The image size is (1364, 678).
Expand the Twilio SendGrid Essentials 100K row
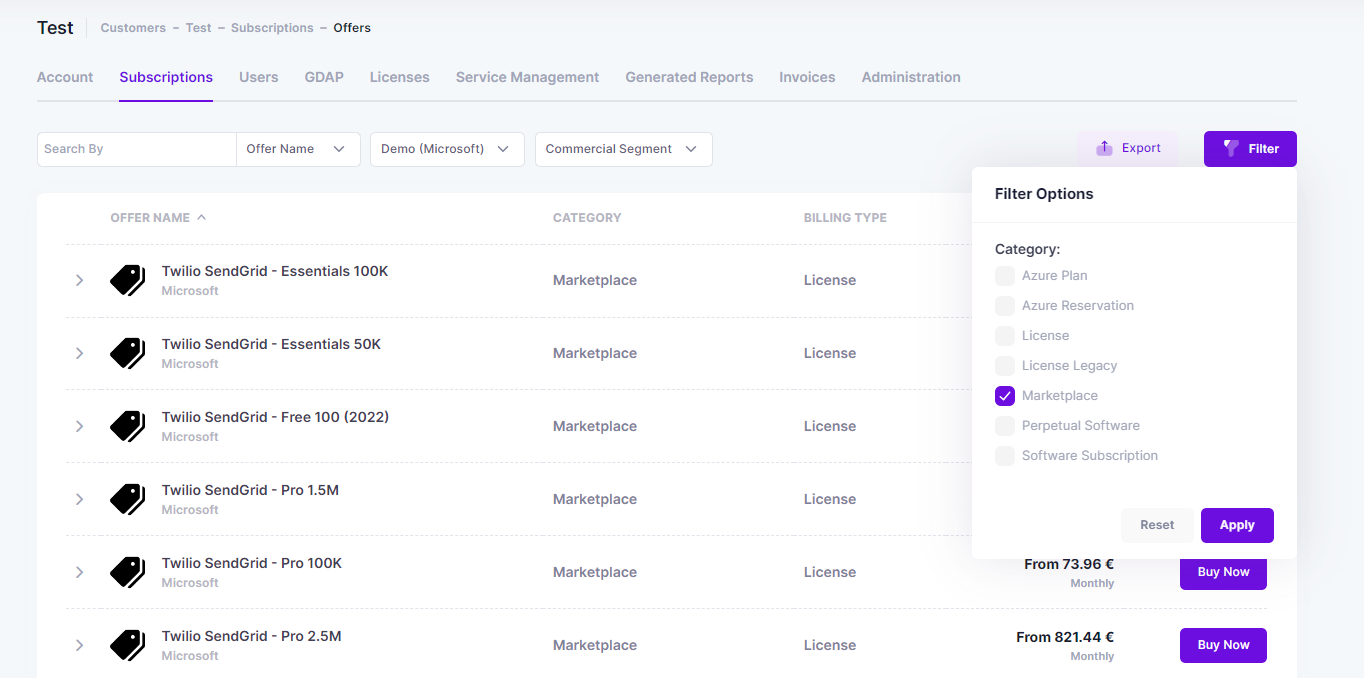pyautogui.click(x=79, y=280)
